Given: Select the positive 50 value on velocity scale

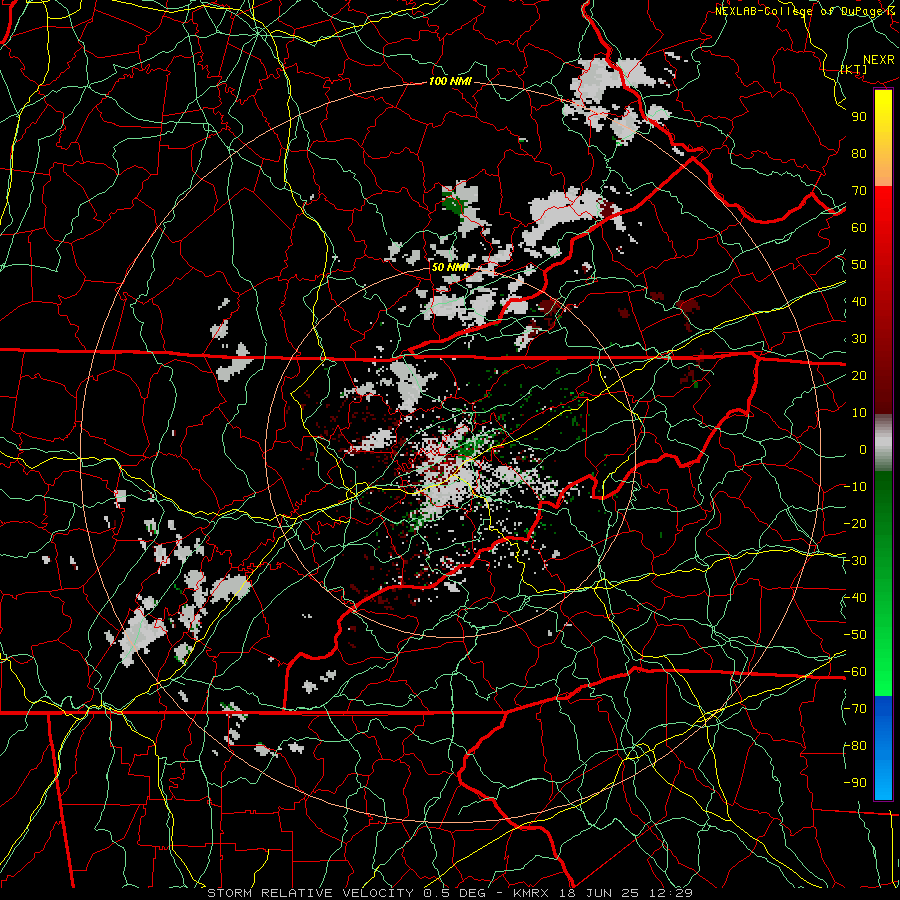Looking at the screenshot, I should tap(859, 265).
